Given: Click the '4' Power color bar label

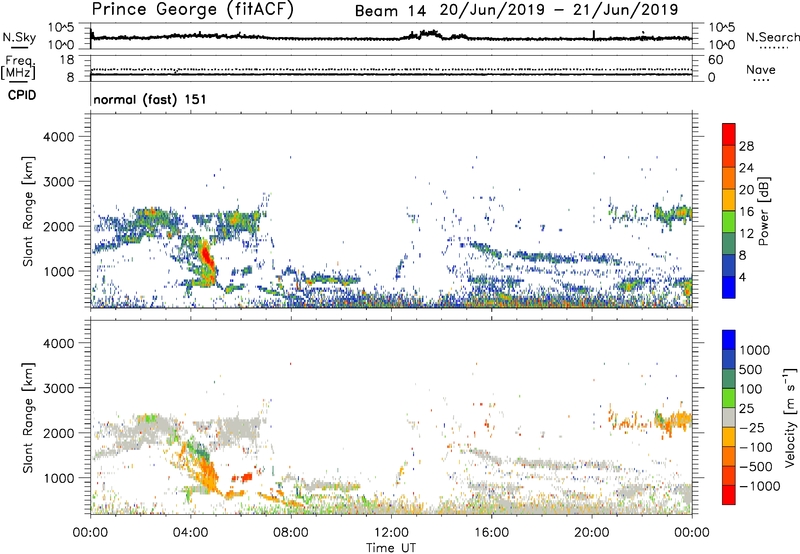Looking at the screenshot, I should click(x=743, y=277).
